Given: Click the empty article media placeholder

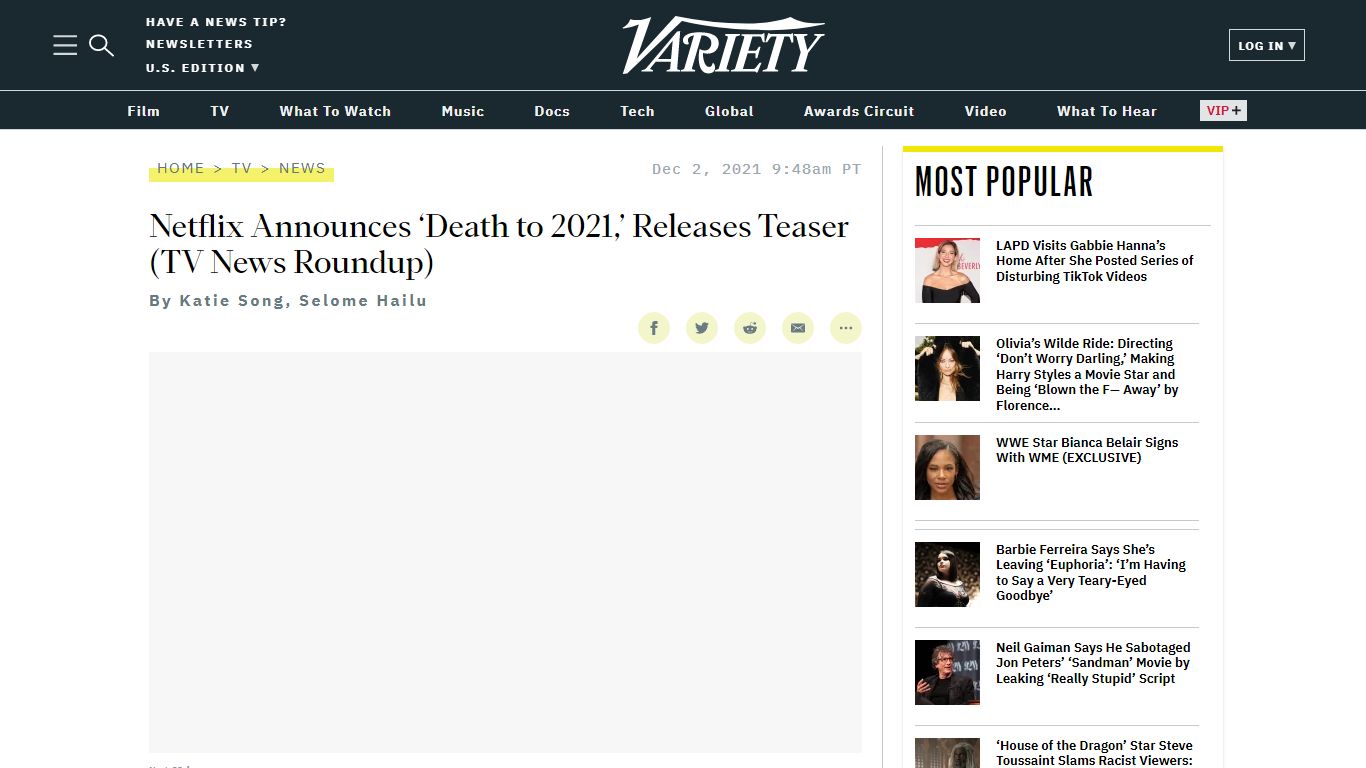Looking at the screenshot, I should click(505, 552).
